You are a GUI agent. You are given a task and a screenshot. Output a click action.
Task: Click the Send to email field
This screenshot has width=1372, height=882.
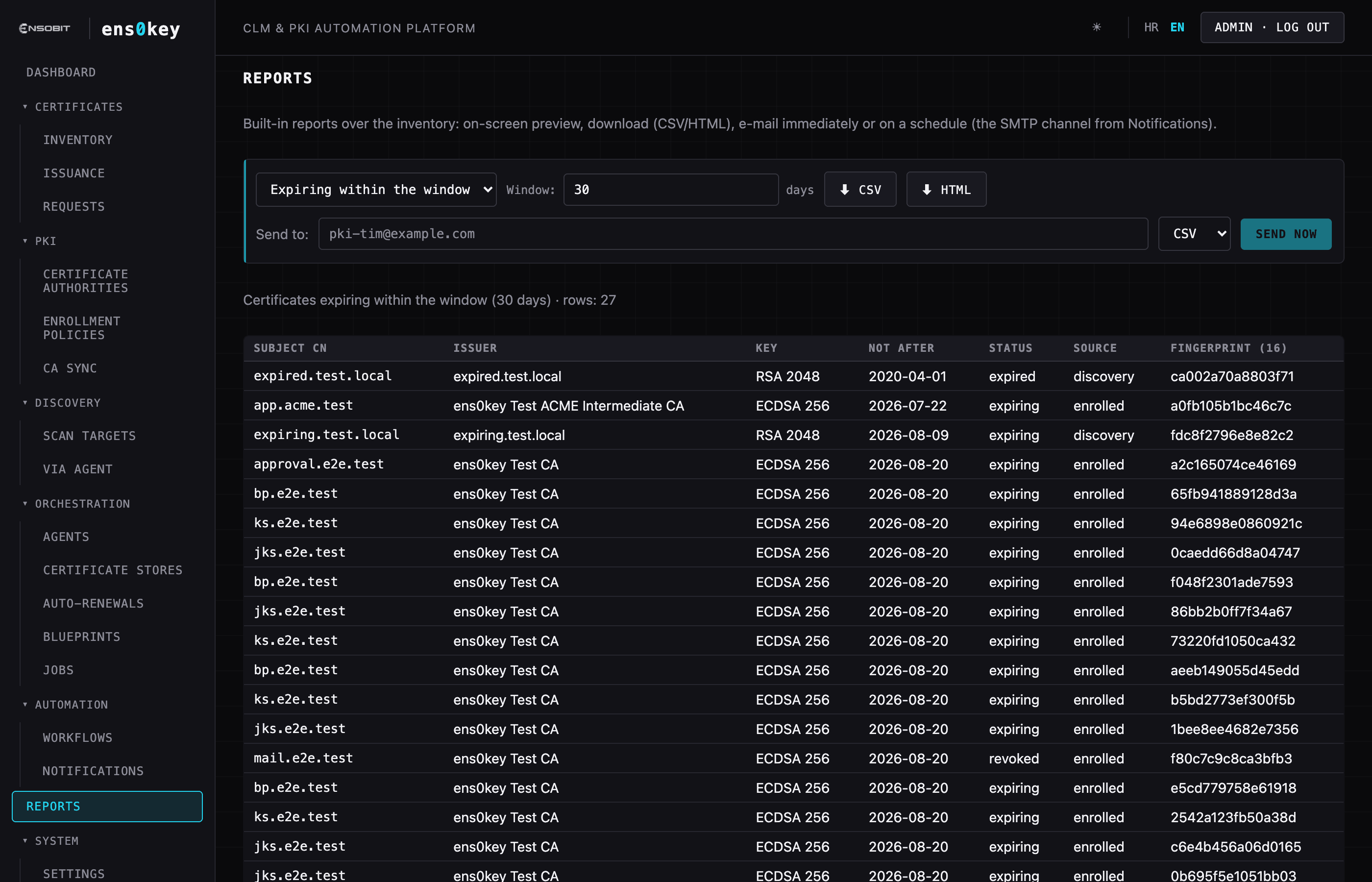[733, 234]
